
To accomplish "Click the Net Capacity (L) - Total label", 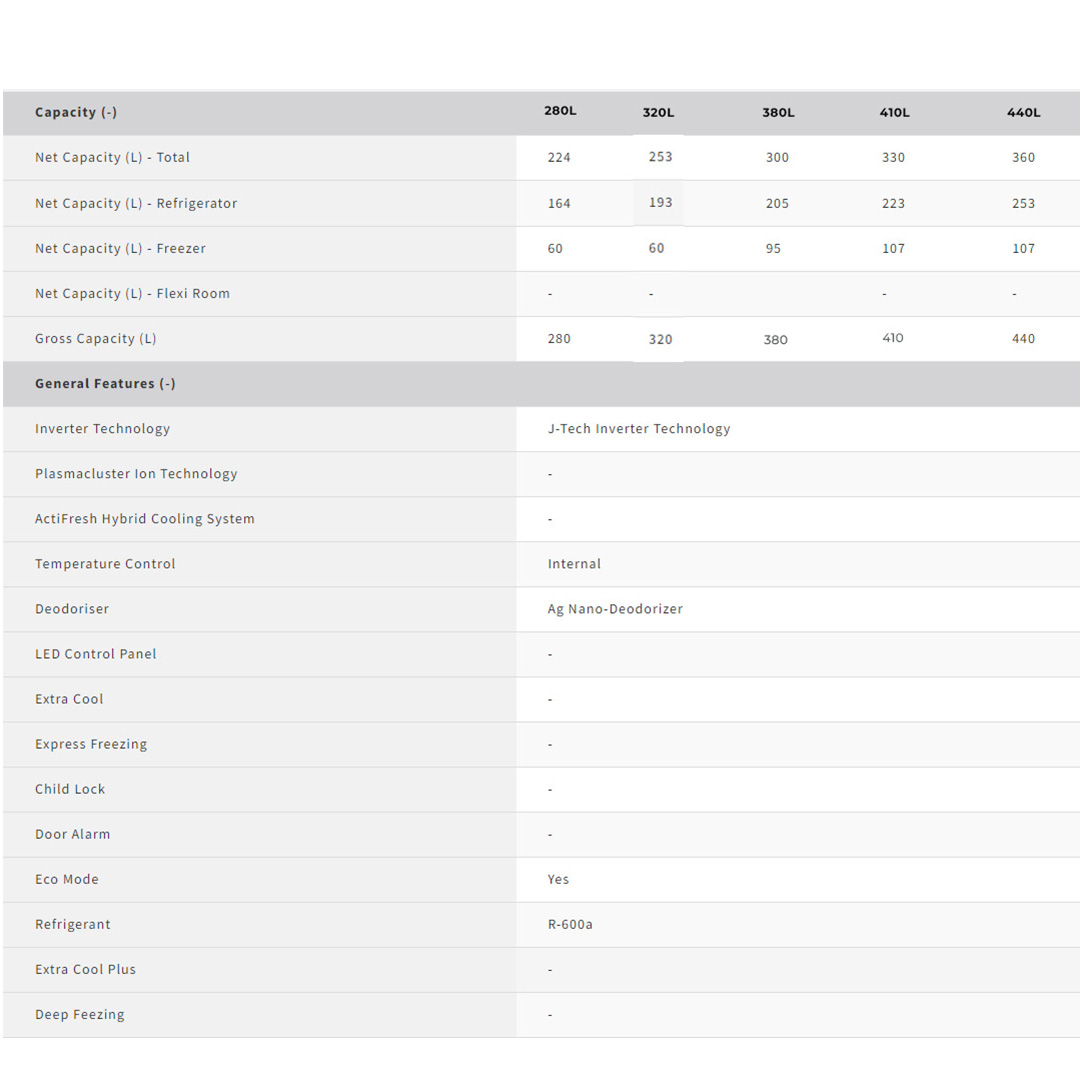I will (x=112, y=158).
